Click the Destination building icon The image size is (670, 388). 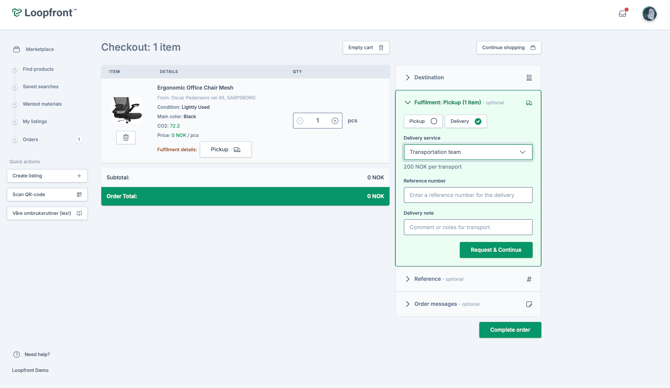tap(529, 78)
